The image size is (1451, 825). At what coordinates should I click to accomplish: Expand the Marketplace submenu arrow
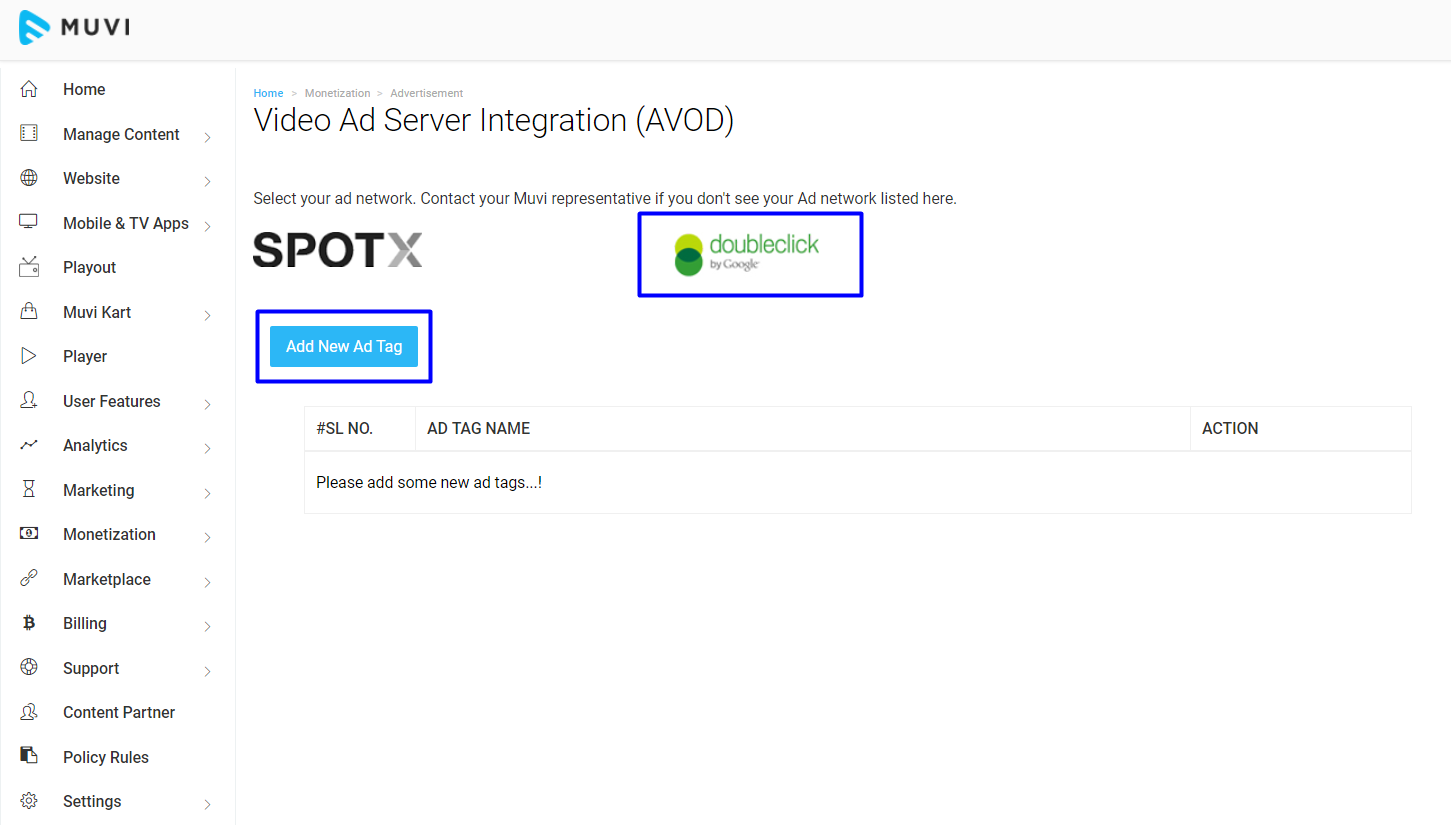208,582
